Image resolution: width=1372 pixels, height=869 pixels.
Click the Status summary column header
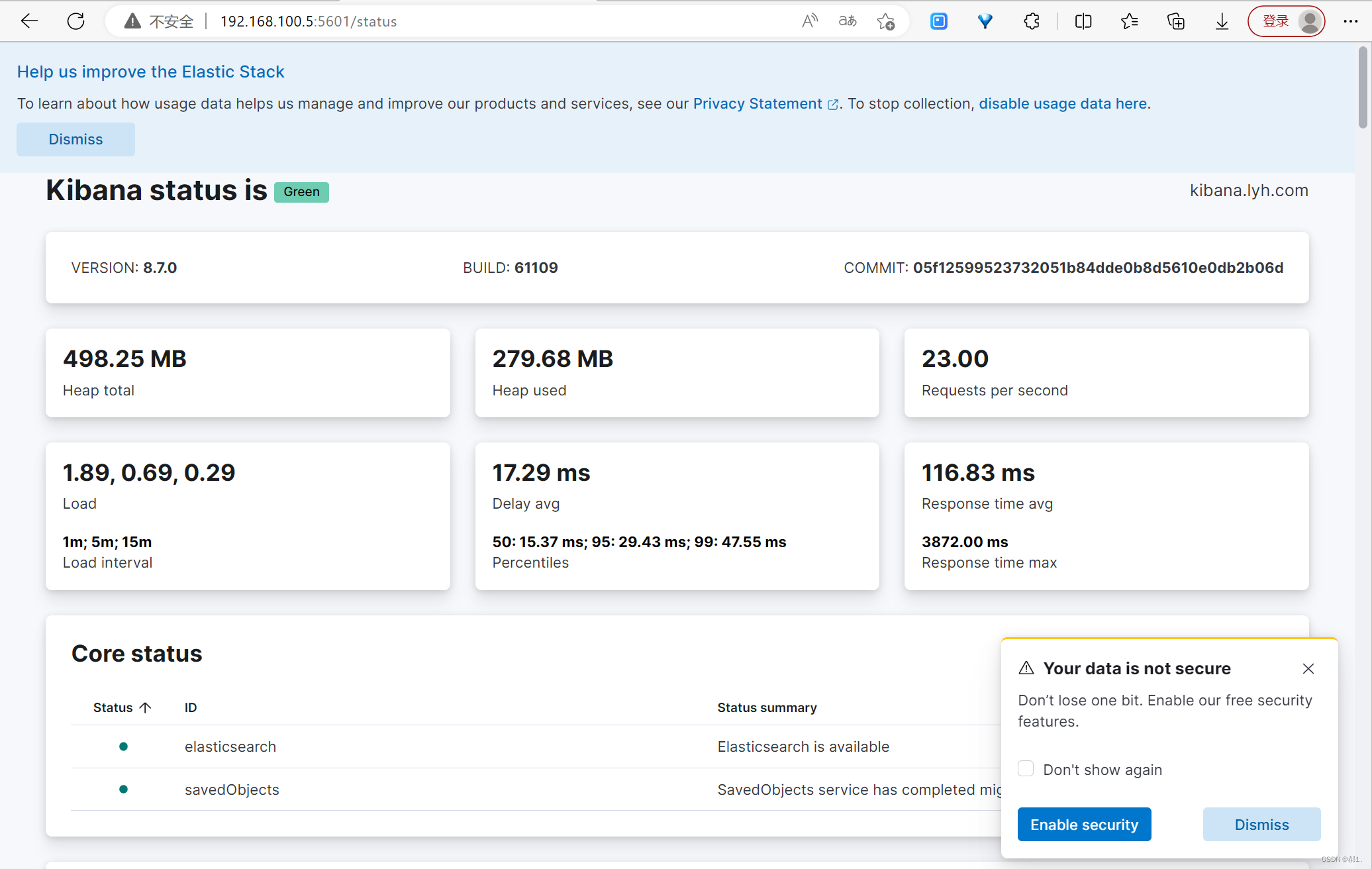pos(767,707)
